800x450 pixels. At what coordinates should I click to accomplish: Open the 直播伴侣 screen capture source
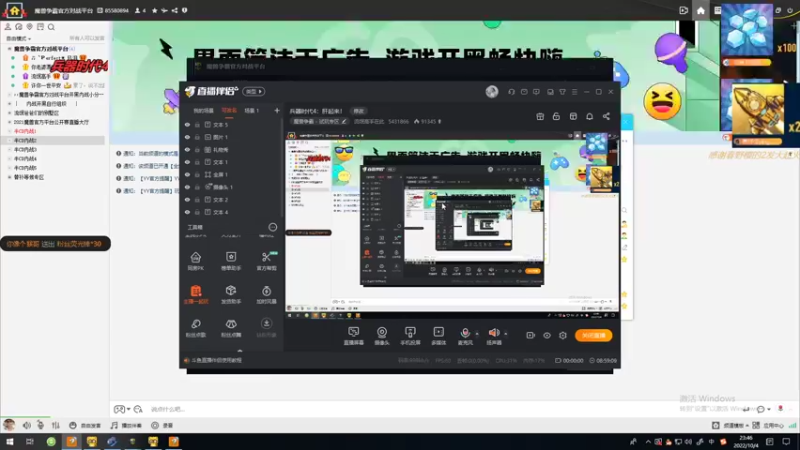(x=354, y=336)
